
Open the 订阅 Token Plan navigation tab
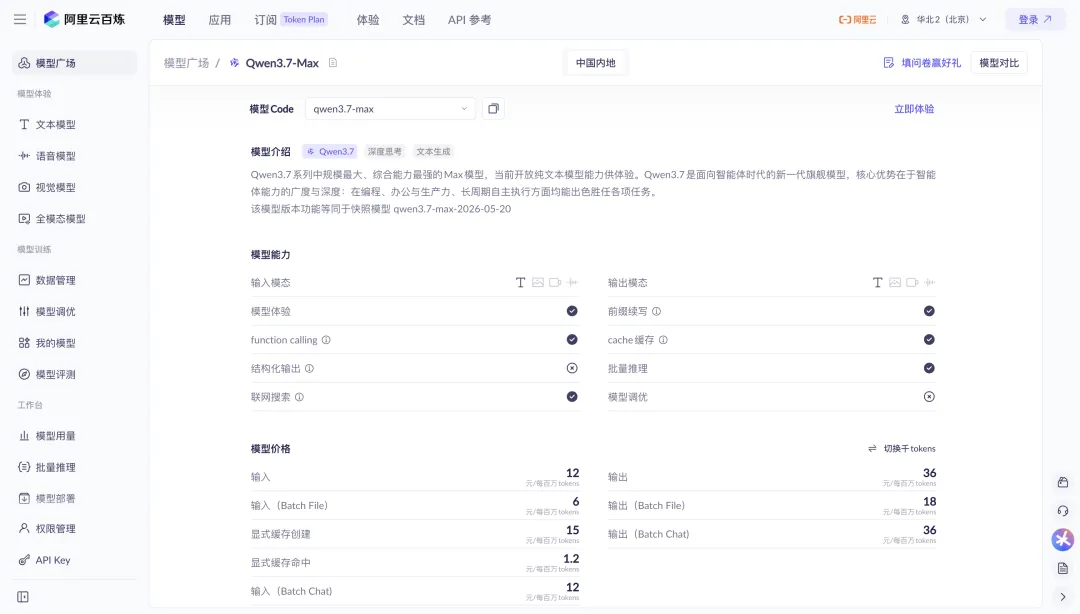point(291,20)
